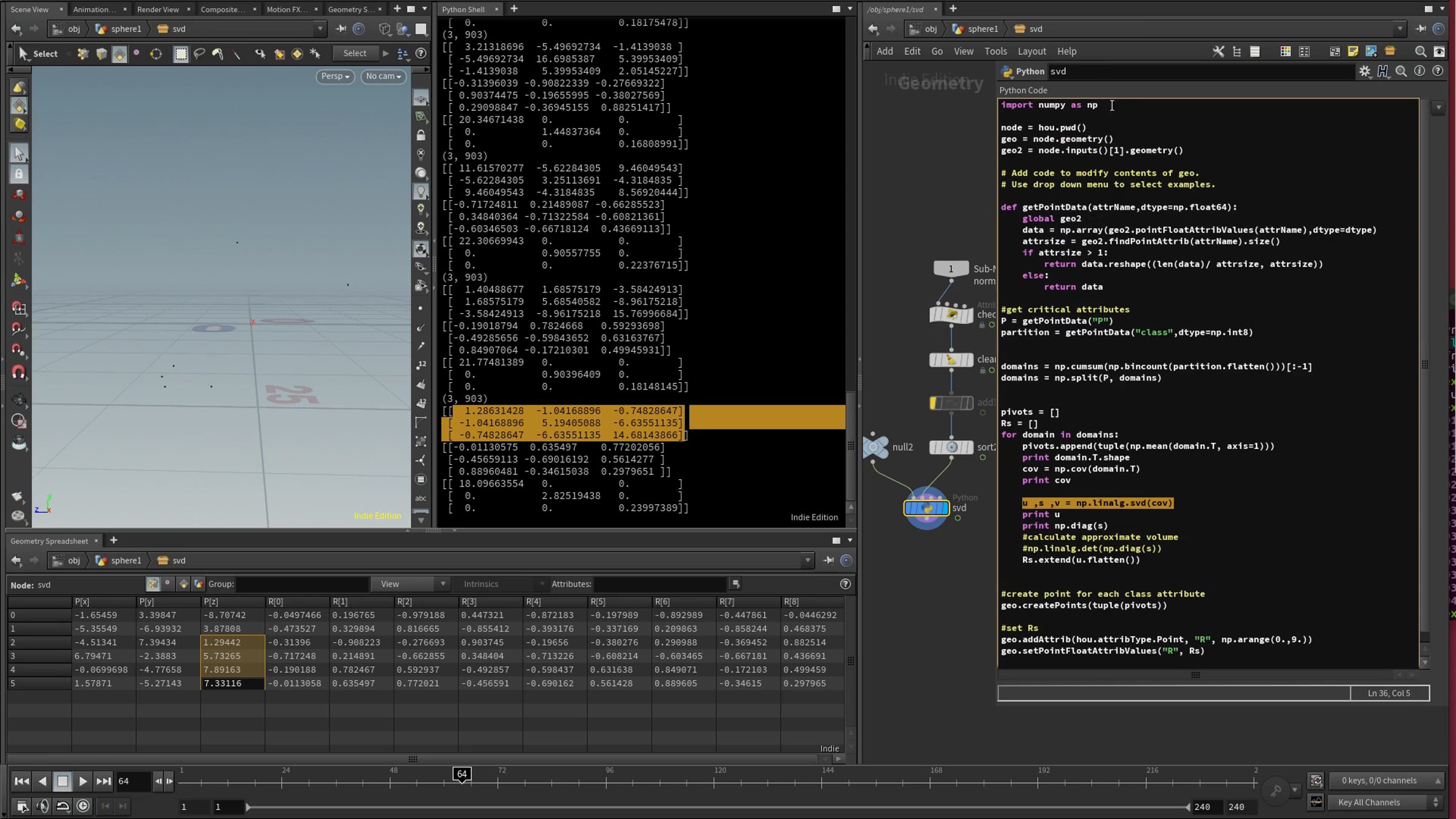
Task: Toggle follow selection ring in spreadsheet path bar
Action: tap(846, 561)
